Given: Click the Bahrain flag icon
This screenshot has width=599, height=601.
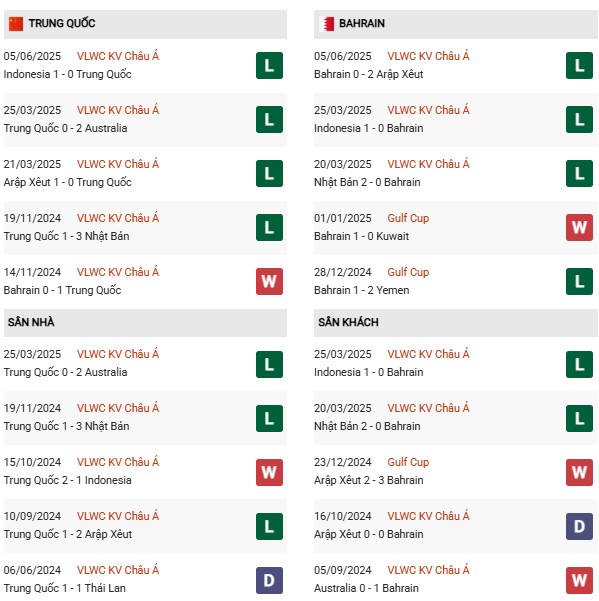Looking at the screenshot, I should (x=327, y=24).
